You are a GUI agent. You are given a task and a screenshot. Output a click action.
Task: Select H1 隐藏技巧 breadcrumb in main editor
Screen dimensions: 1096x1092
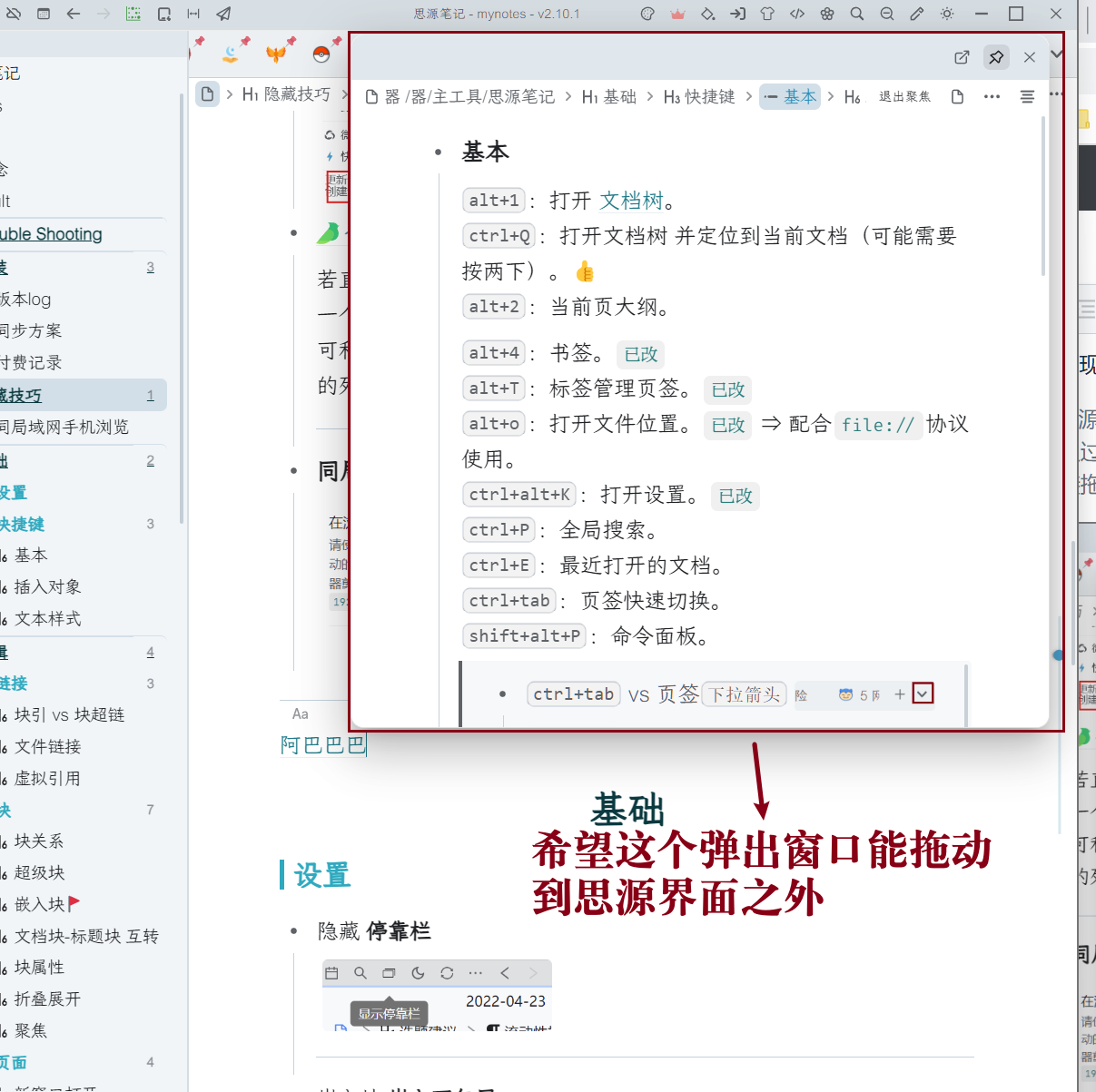coord(286,93)
